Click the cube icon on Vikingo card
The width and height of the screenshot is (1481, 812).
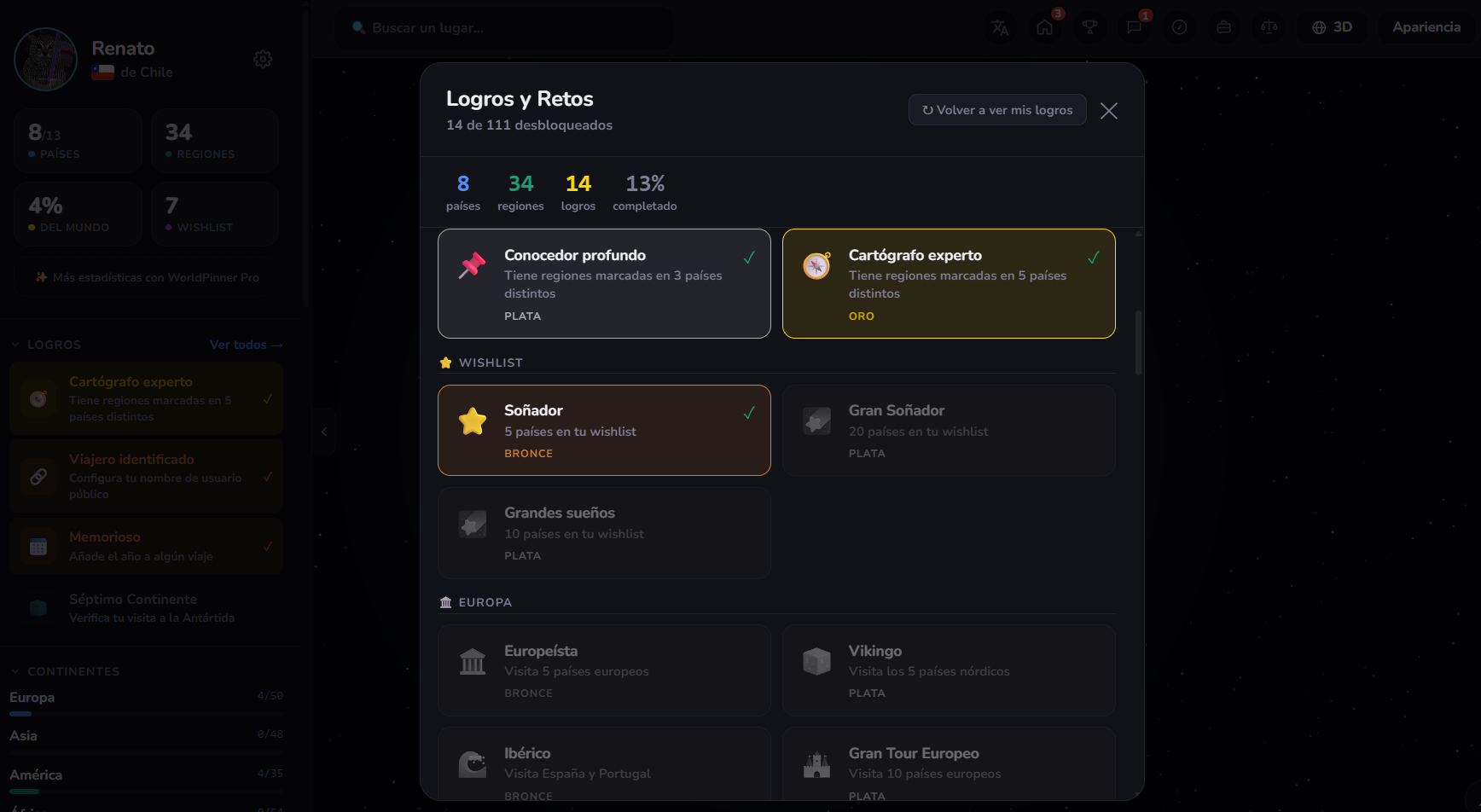pos(816,661)
